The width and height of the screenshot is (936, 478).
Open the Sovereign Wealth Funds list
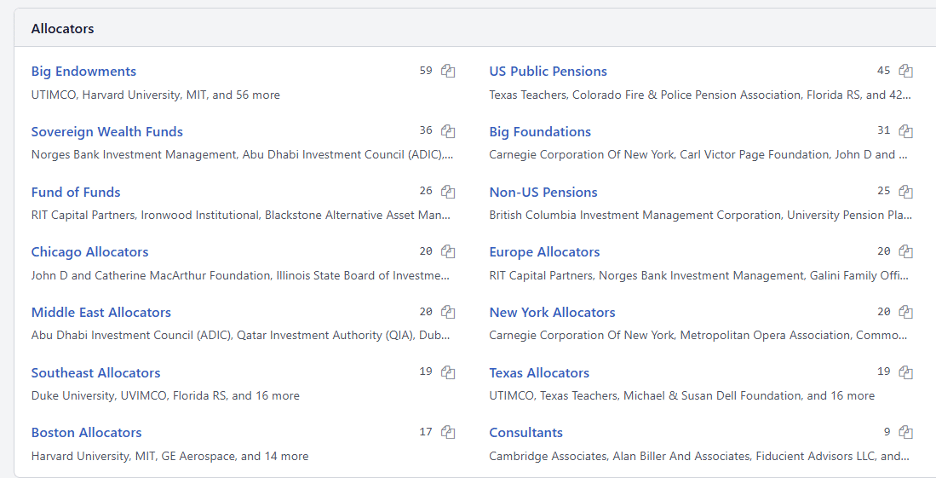pos(107,131)
